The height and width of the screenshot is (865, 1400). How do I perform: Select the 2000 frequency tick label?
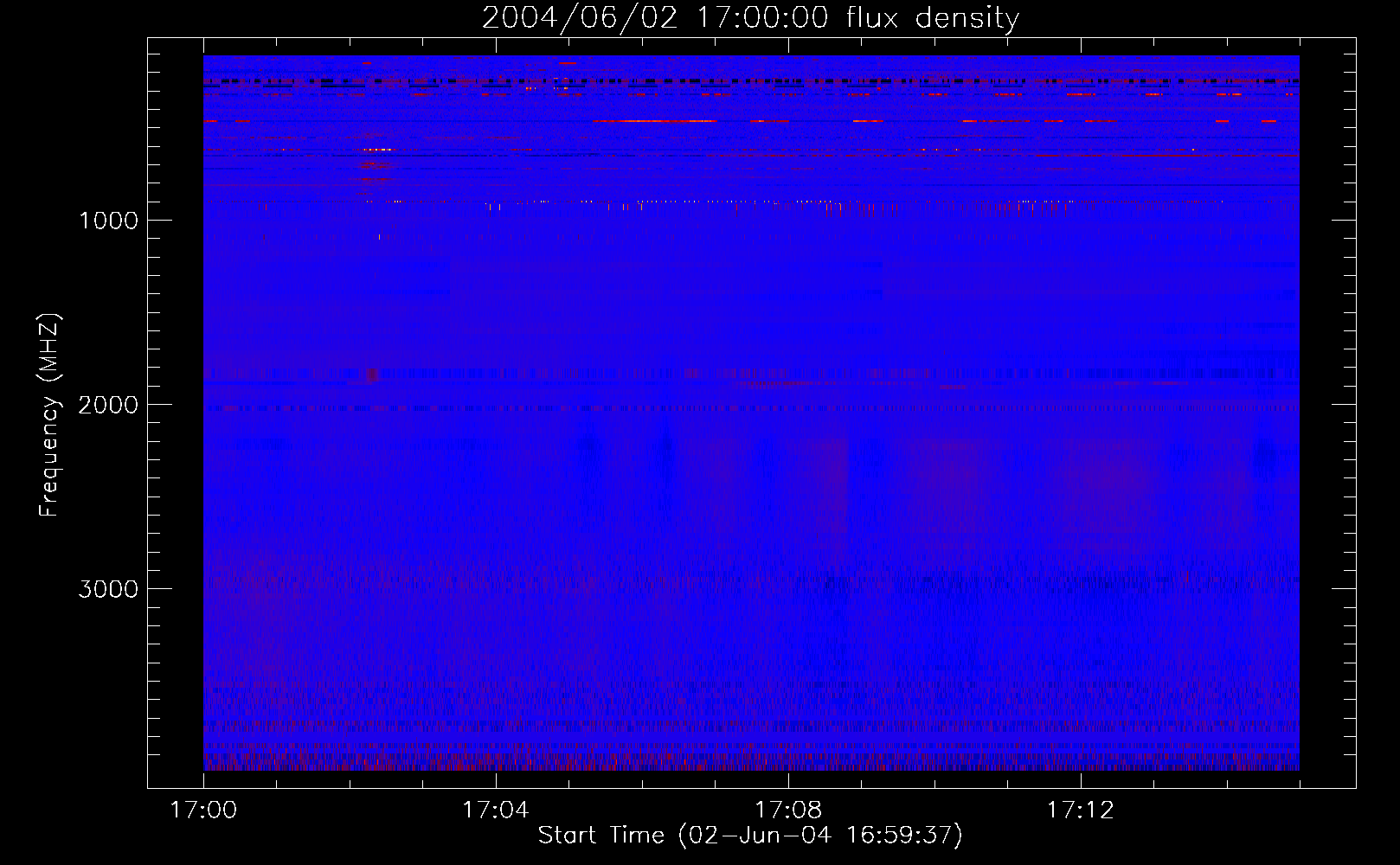[108, 405]
